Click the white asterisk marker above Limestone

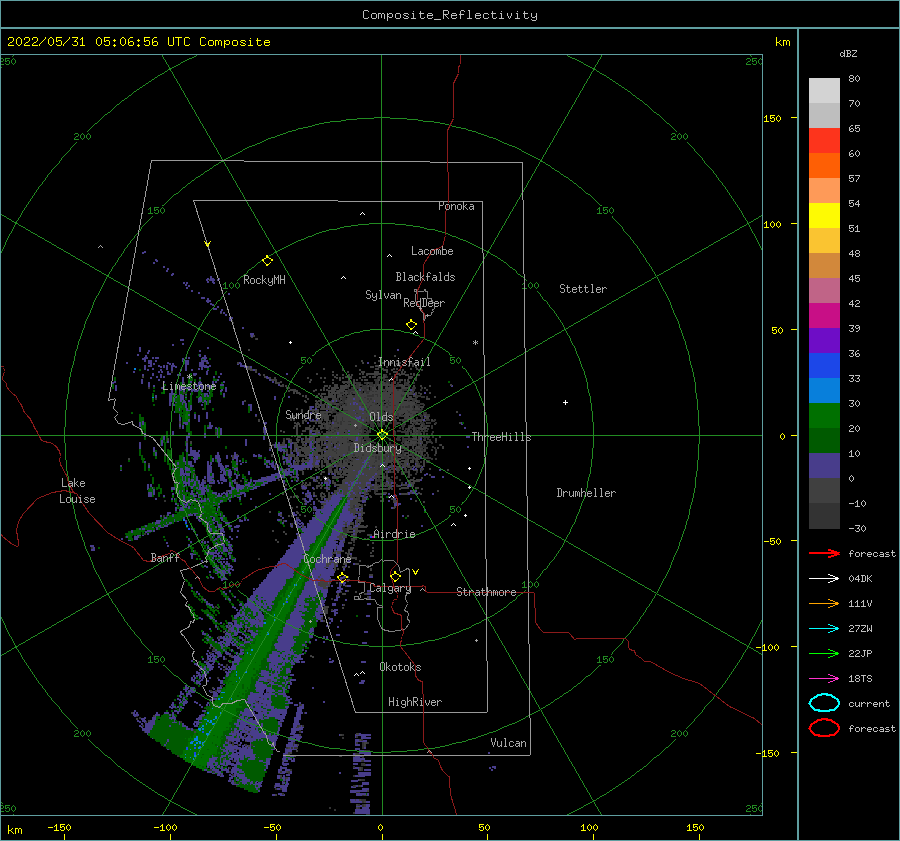pyautogui.click(x=189, y=377)
